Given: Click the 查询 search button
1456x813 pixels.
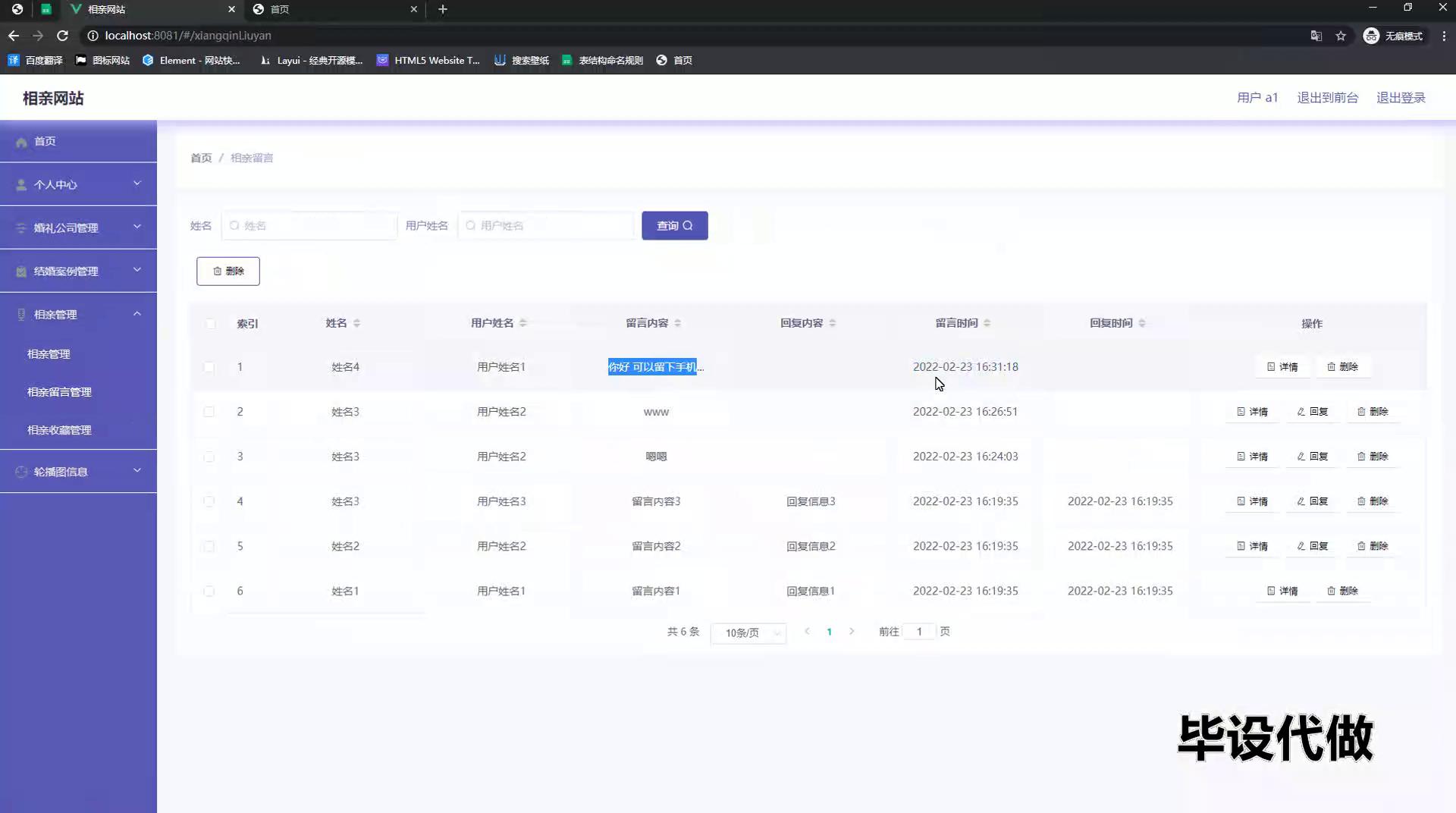Looking at the screenshot, I should click(x=674, y=225).
